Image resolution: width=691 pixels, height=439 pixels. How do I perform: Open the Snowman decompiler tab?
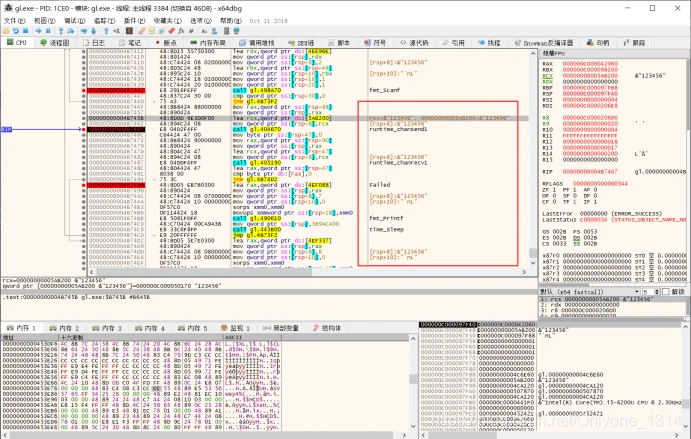point(544,43)
